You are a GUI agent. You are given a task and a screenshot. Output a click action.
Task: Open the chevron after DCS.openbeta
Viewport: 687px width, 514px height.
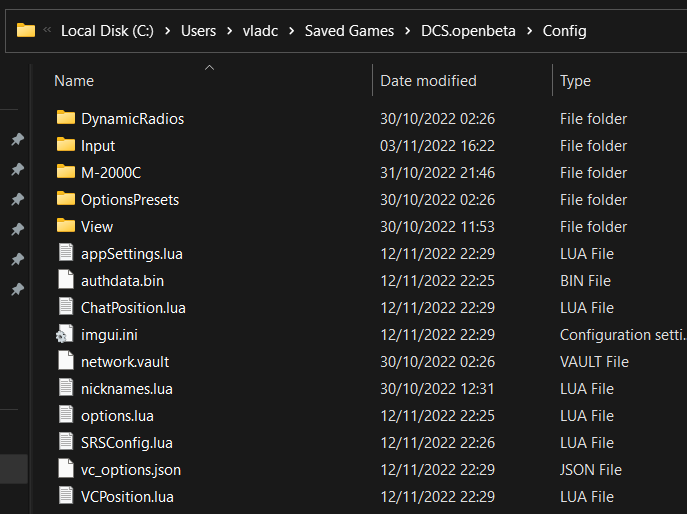pos(529,31)
